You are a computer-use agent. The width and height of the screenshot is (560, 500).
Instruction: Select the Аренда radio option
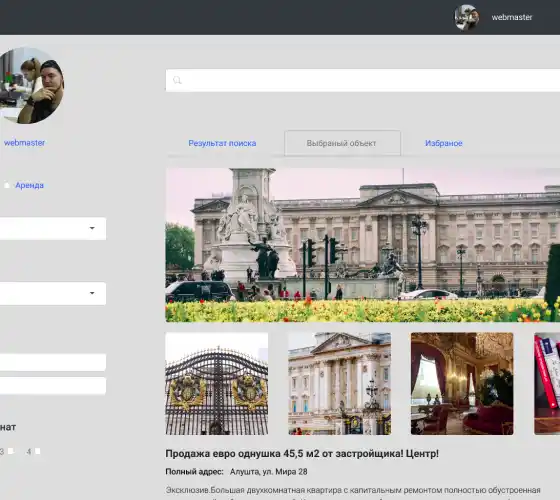pos(6,185)
